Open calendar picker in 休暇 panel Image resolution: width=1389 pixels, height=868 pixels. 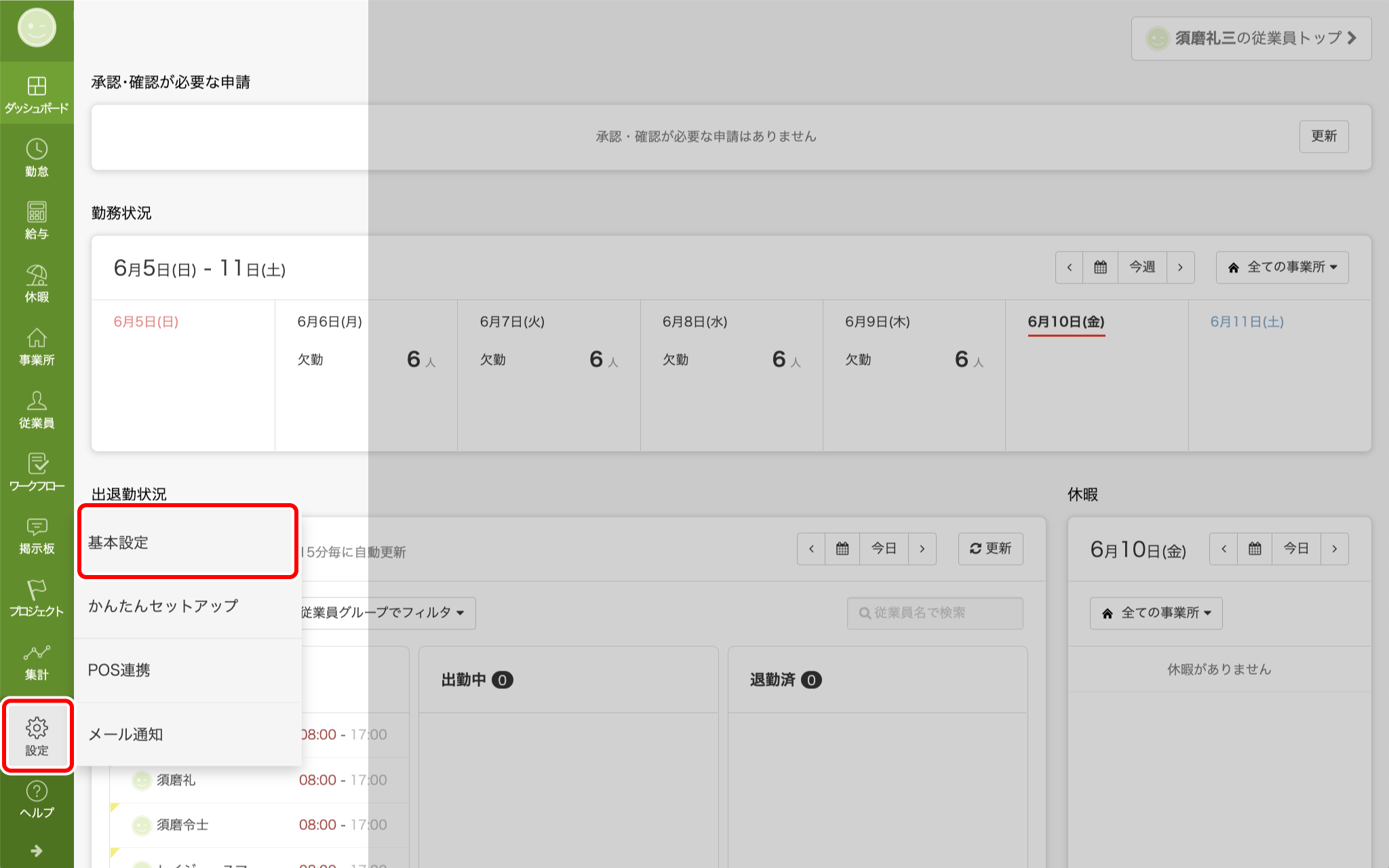(1255, 549)
